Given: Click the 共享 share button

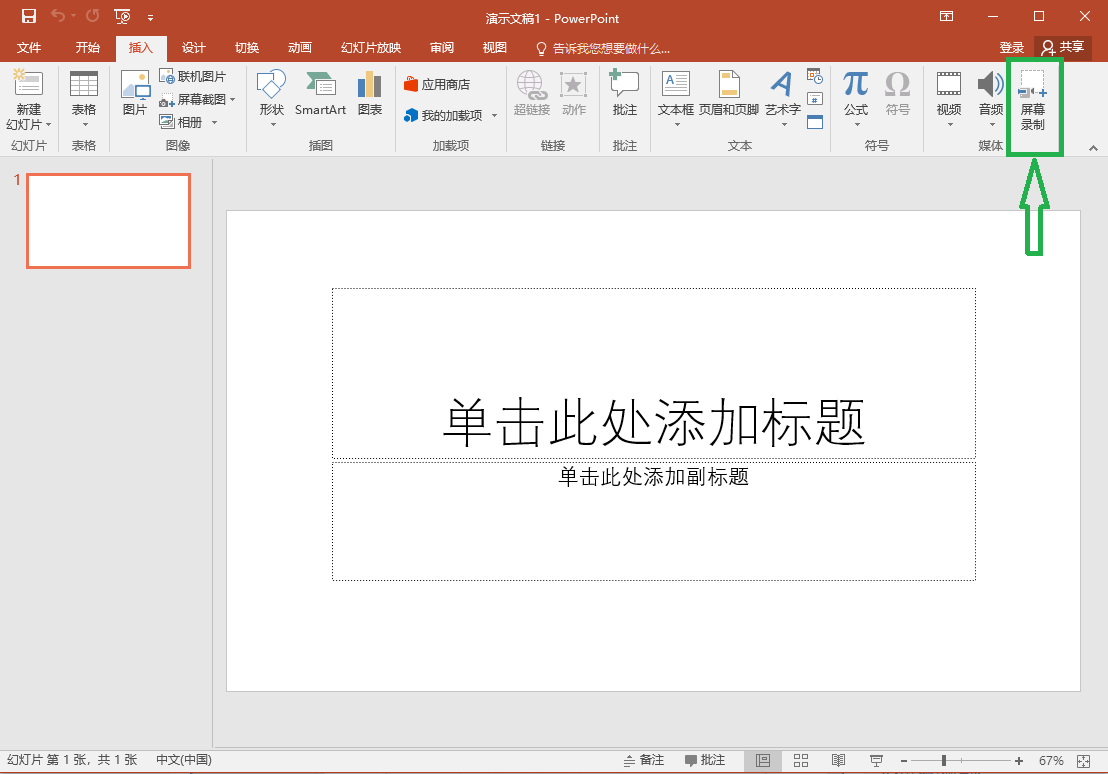Looking at the screenshot, I should click(x=1063, y=47).
